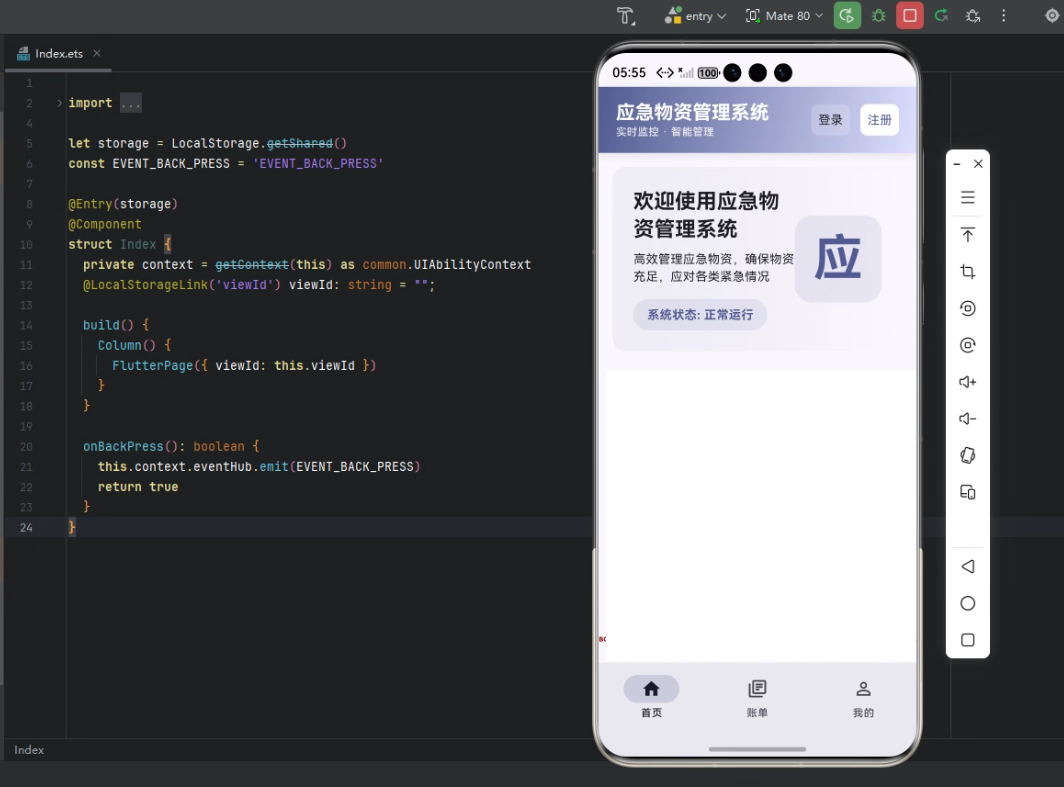The height and width of the screenshot is (787, 1064).
Task: Open the emulator toolbar hamburger menu
Action: (x=968, y=197)
